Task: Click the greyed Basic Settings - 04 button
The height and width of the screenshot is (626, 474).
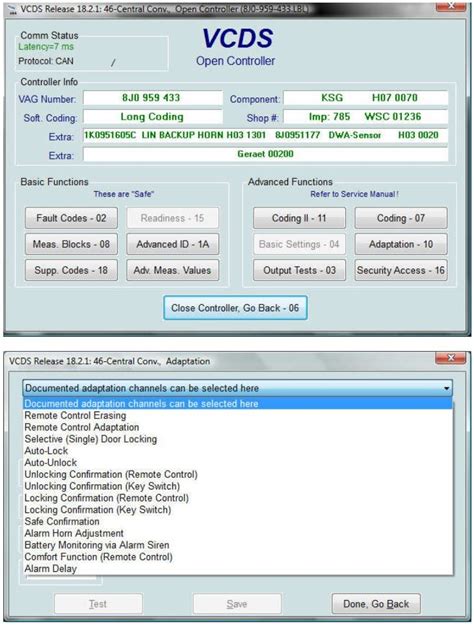Action: click(299, 244)
